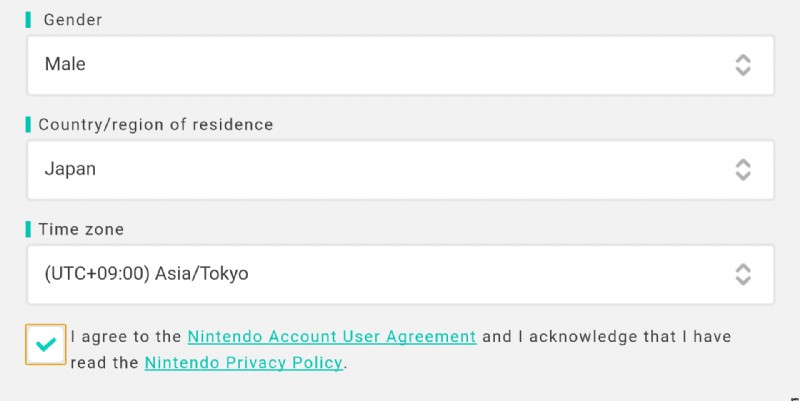Viewport: 800px width, 401px height.
Task: Click the (UTC+09:00) Asia/Tokyo value
Action: click(146, 274)
